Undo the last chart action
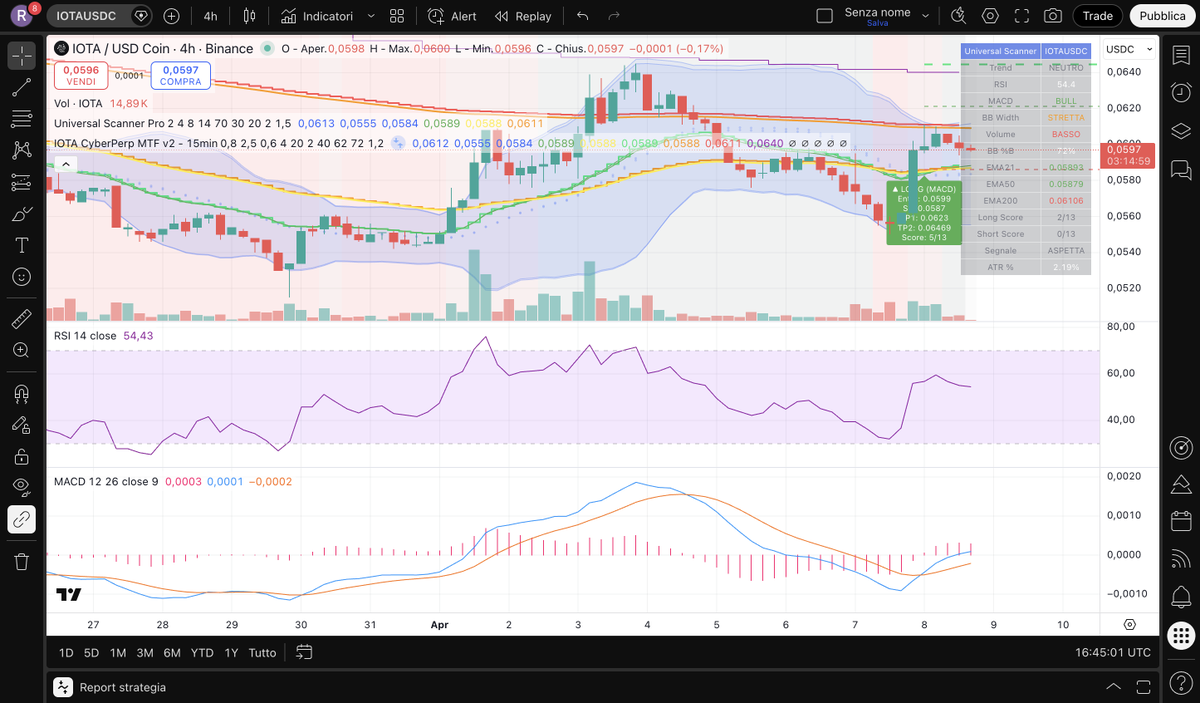Screen dimensions: 1200x703 pyautogui.click(x=583, y=16)
